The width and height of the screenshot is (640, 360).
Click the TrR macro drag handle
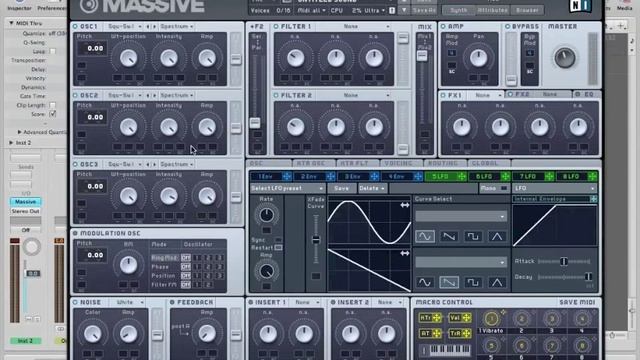[x=466, y=333]
